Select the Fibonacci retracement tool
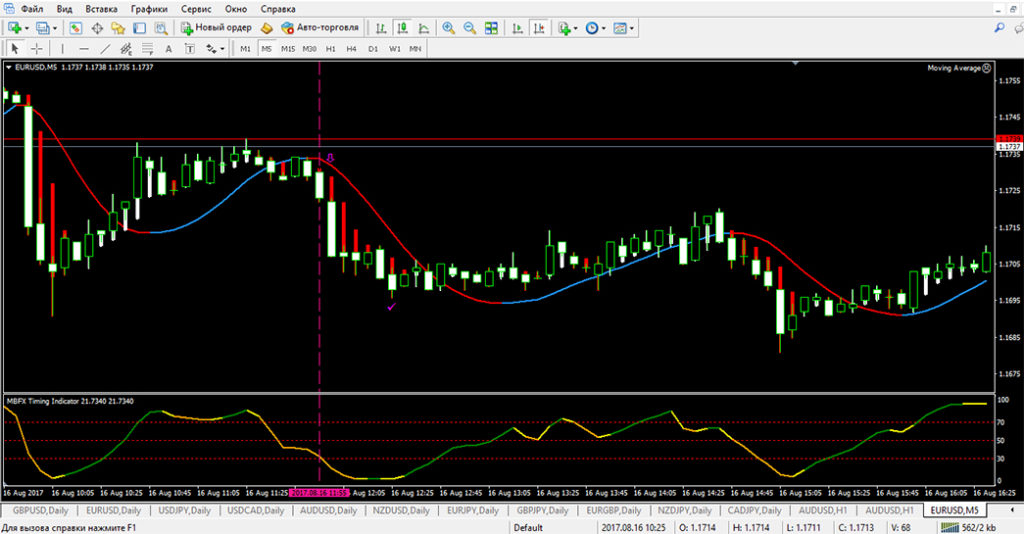Image resolution: width=1024 pixels, height=534 pixels. [x=148, y=49]
